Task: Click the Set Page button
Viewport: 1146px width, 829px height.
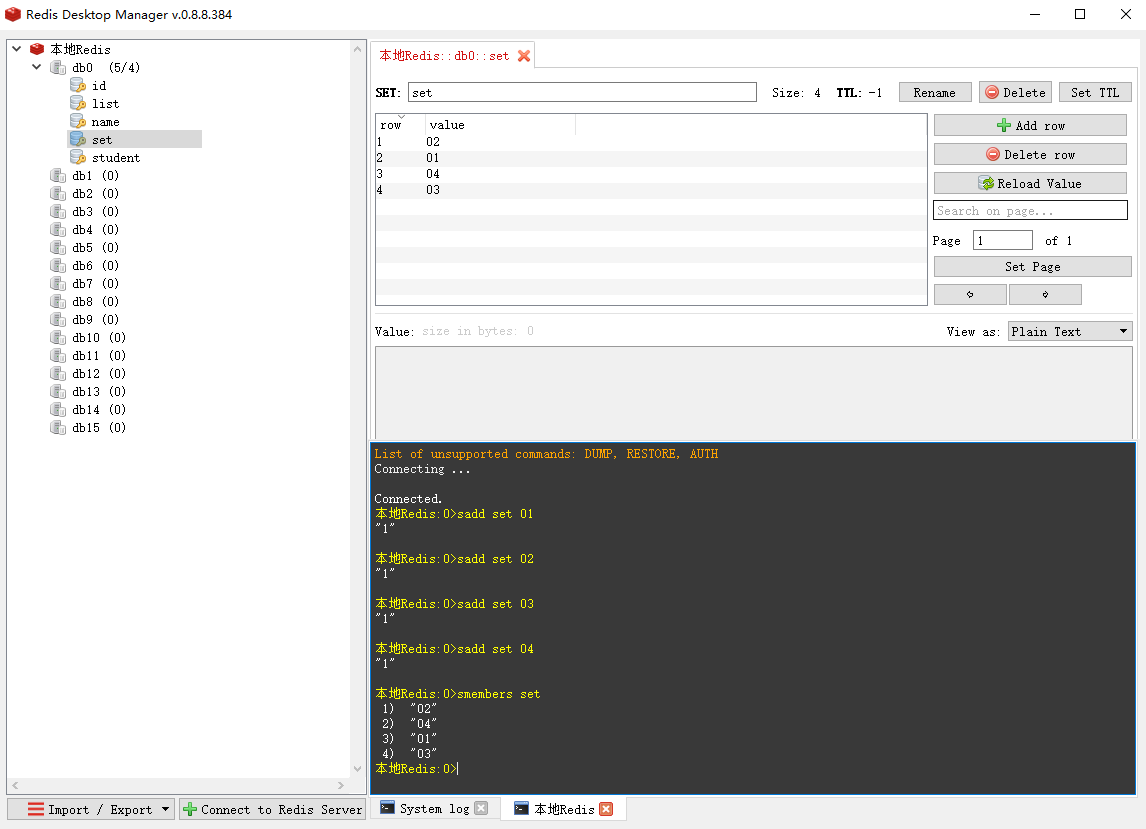Action: pos(1033,267)
